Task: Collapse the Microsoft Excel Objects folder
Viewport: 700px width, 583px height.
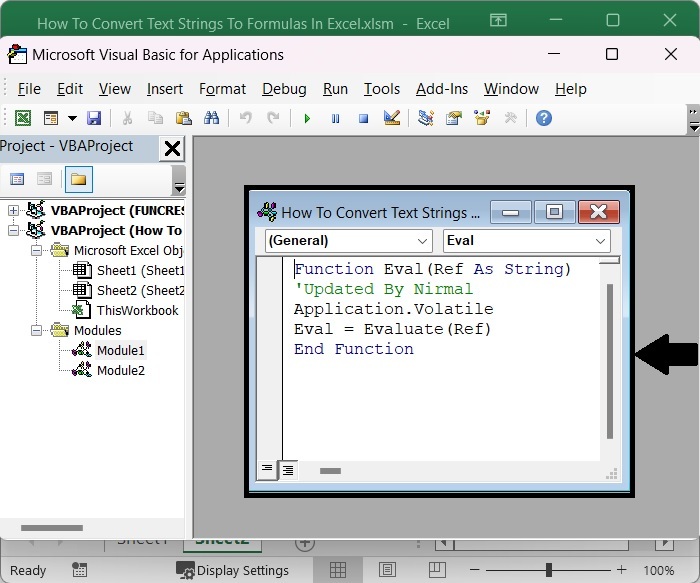Action: coord(36,250)
